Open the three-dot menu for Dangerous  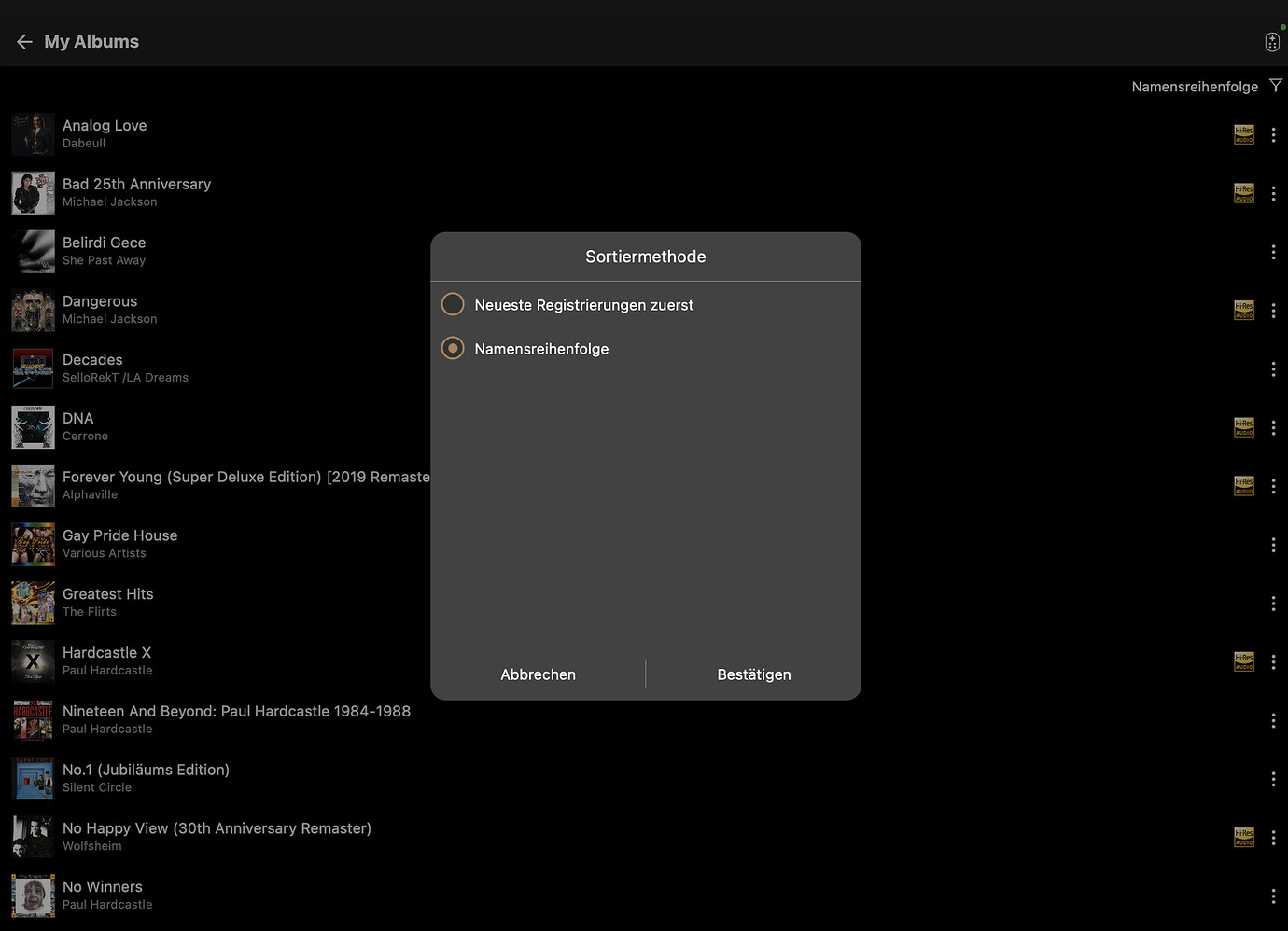click(1273, 311)
